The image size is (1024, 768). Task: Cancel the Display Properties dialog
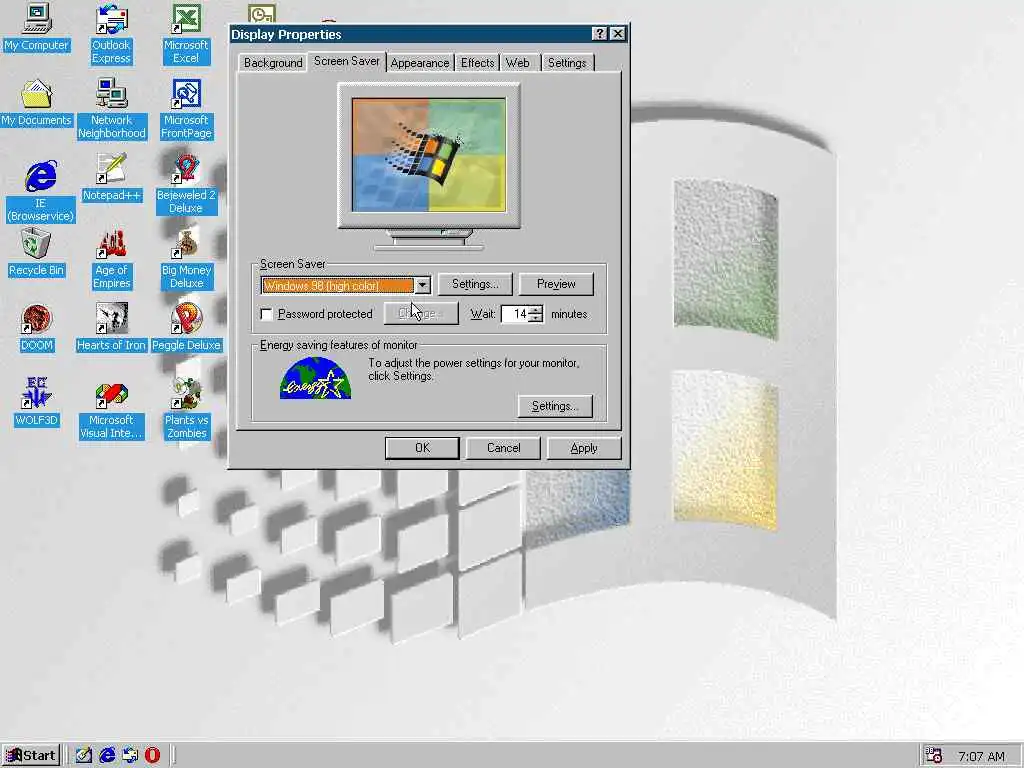point(503,448)
